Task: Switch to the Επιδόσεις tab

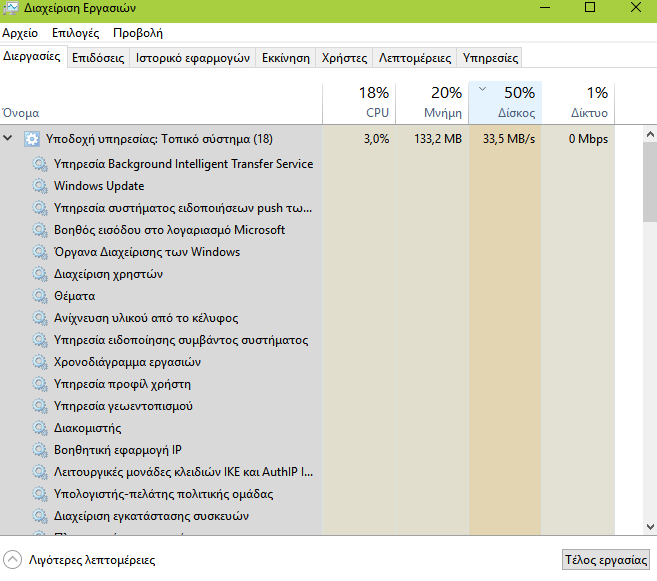Action: (98, 58)
